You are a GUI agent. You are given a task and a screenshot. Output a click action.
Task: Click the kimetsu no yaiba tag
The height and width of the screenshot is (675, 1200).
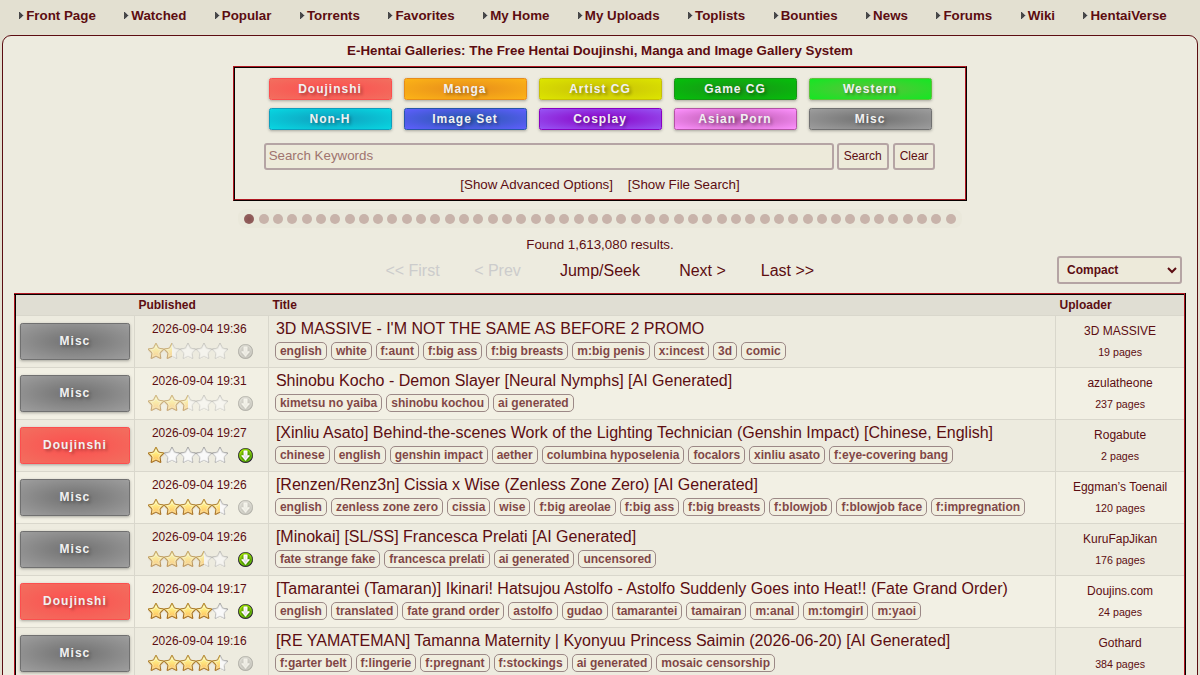point(329,403)
